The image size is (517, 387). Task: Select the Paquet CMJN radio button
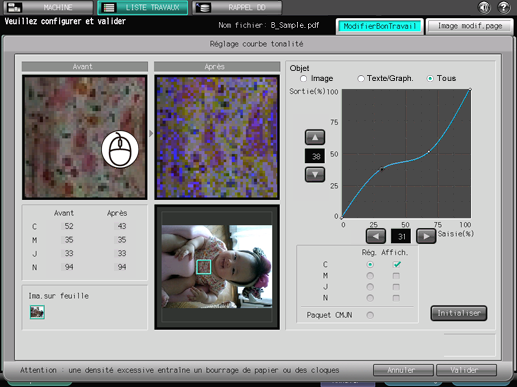(370, 315)
